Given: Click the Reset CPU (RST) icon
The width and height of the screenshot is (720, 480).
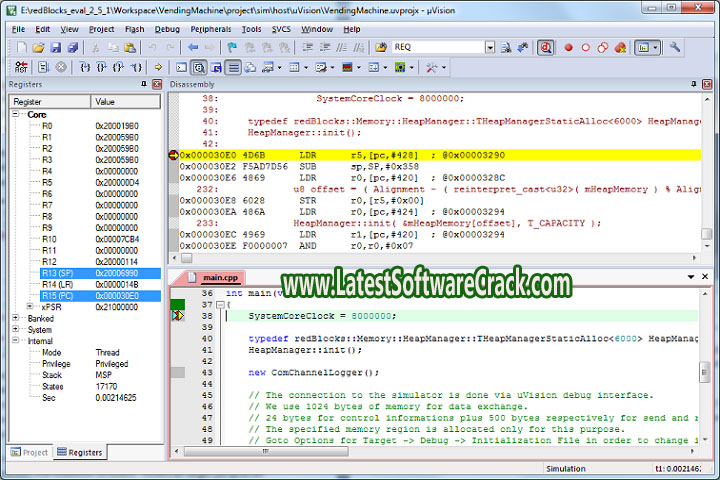Looking at the screenshot, I should pyautogui.click(x=19, y=67).
